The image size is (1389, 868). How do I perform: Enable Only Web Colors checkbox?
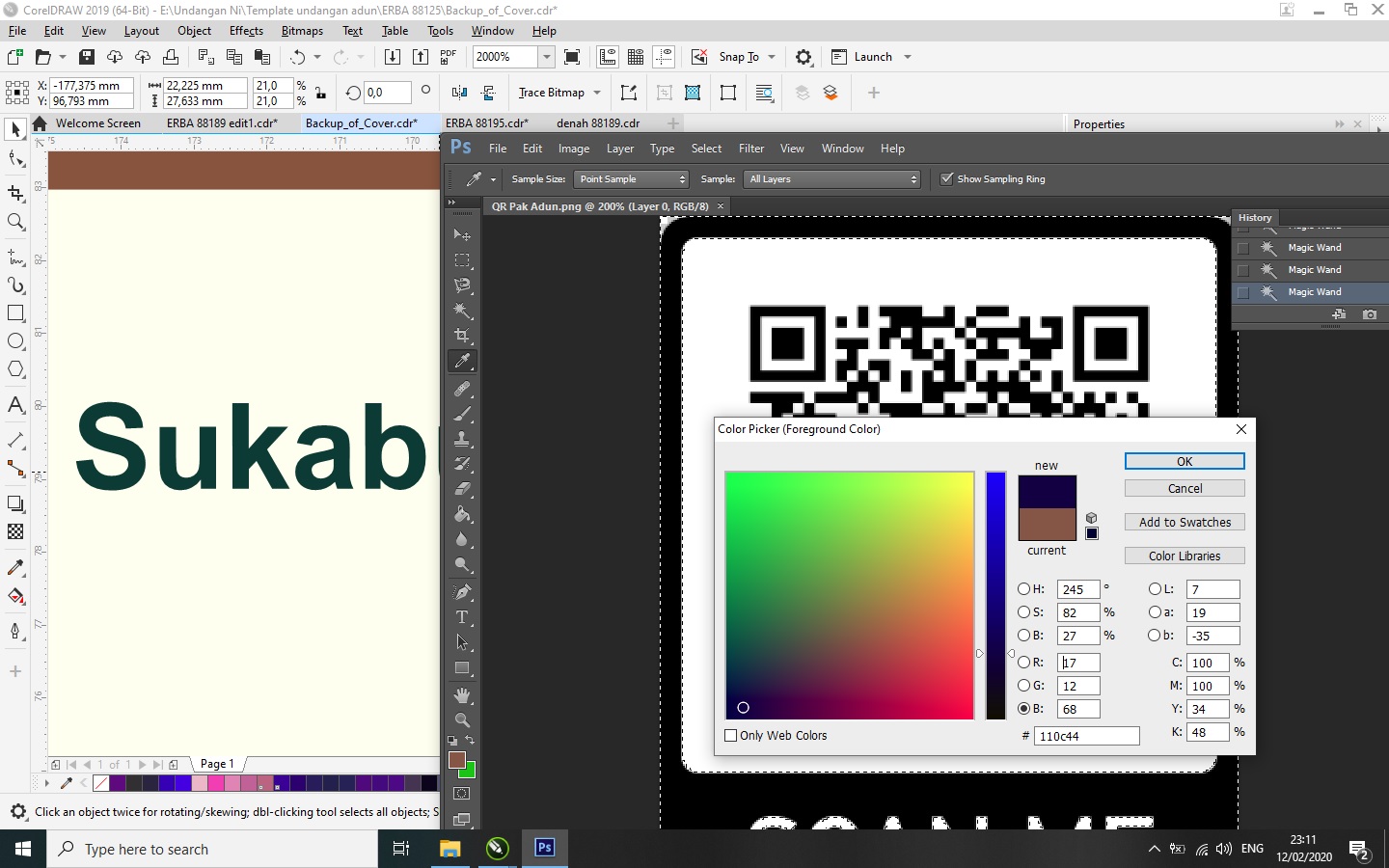[731, 736]
